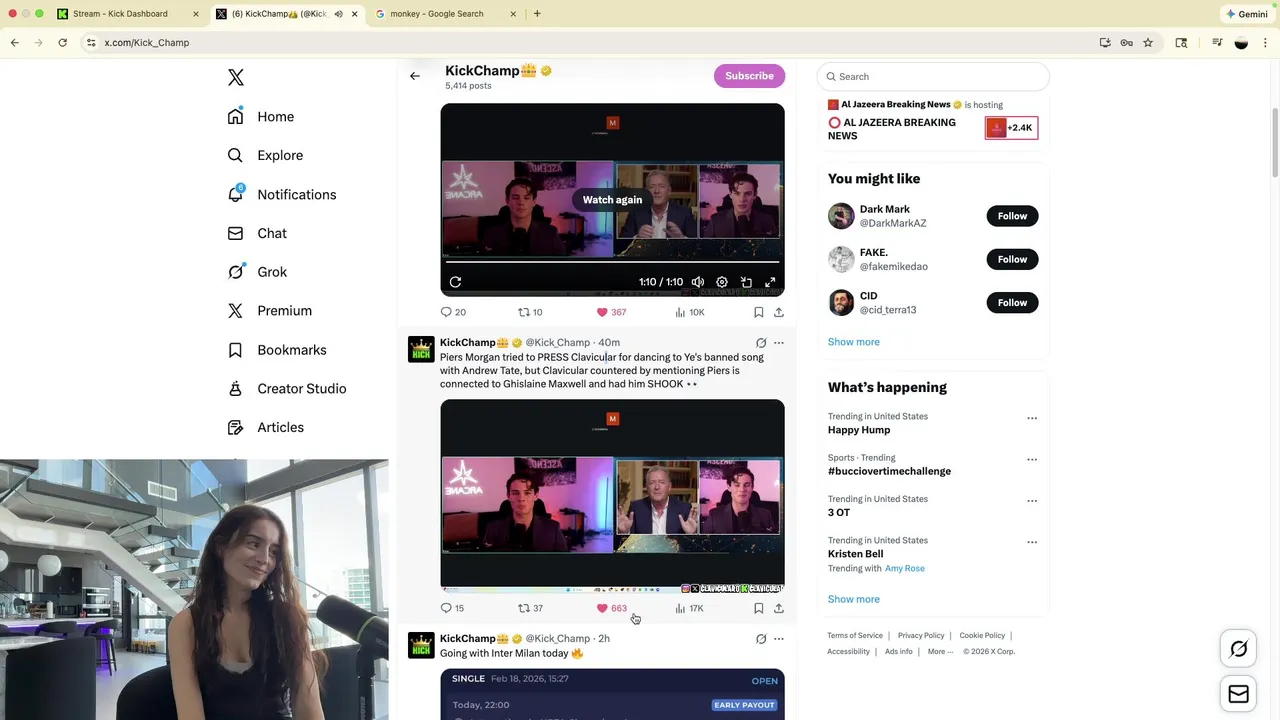Show more under You might like
This screenshot has height=720, width=1280.
coord(854,342)
